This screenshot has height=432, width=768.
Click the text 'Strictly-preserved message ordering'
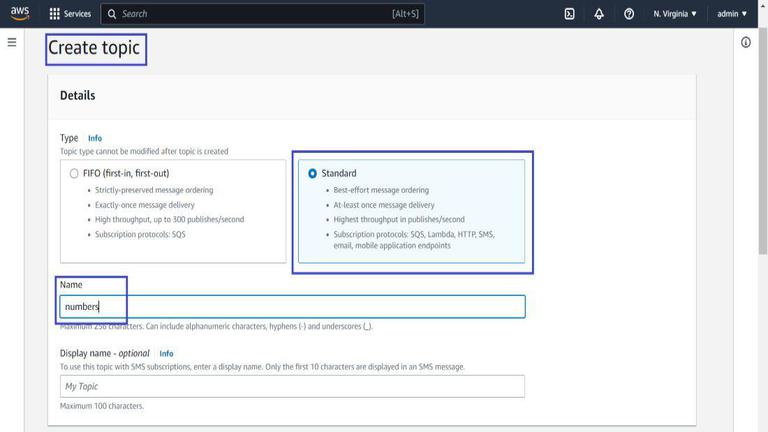154,190
